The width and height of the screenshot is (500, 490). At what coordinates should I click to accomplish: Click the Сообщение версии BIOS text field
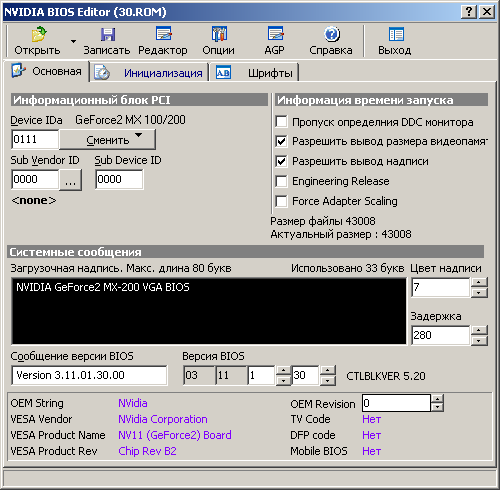click(89, 375)
